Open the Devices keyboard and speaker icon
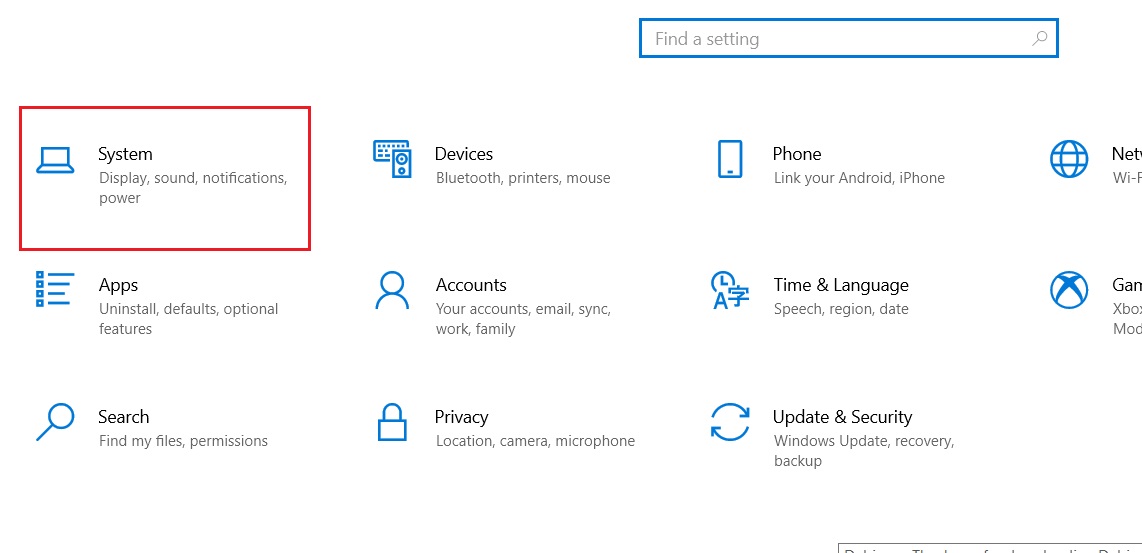 [x=393, y=159]
